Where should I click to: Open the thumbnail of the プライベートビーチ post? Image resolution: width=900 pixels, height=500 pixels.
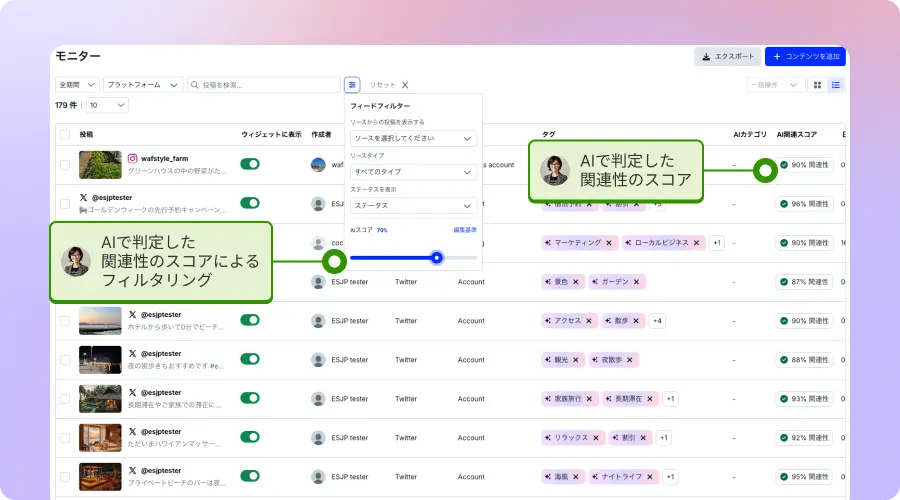100,477
